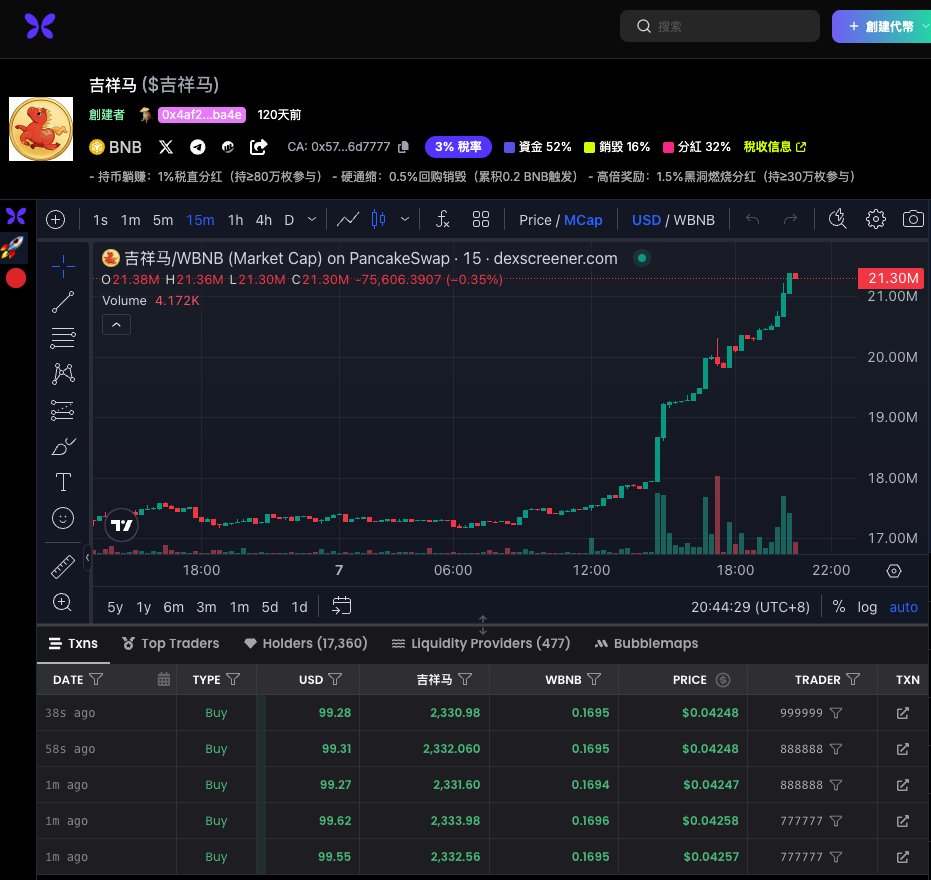Select the text annotation tool
This screenshot has width=931, height=880.
(63, 482)
